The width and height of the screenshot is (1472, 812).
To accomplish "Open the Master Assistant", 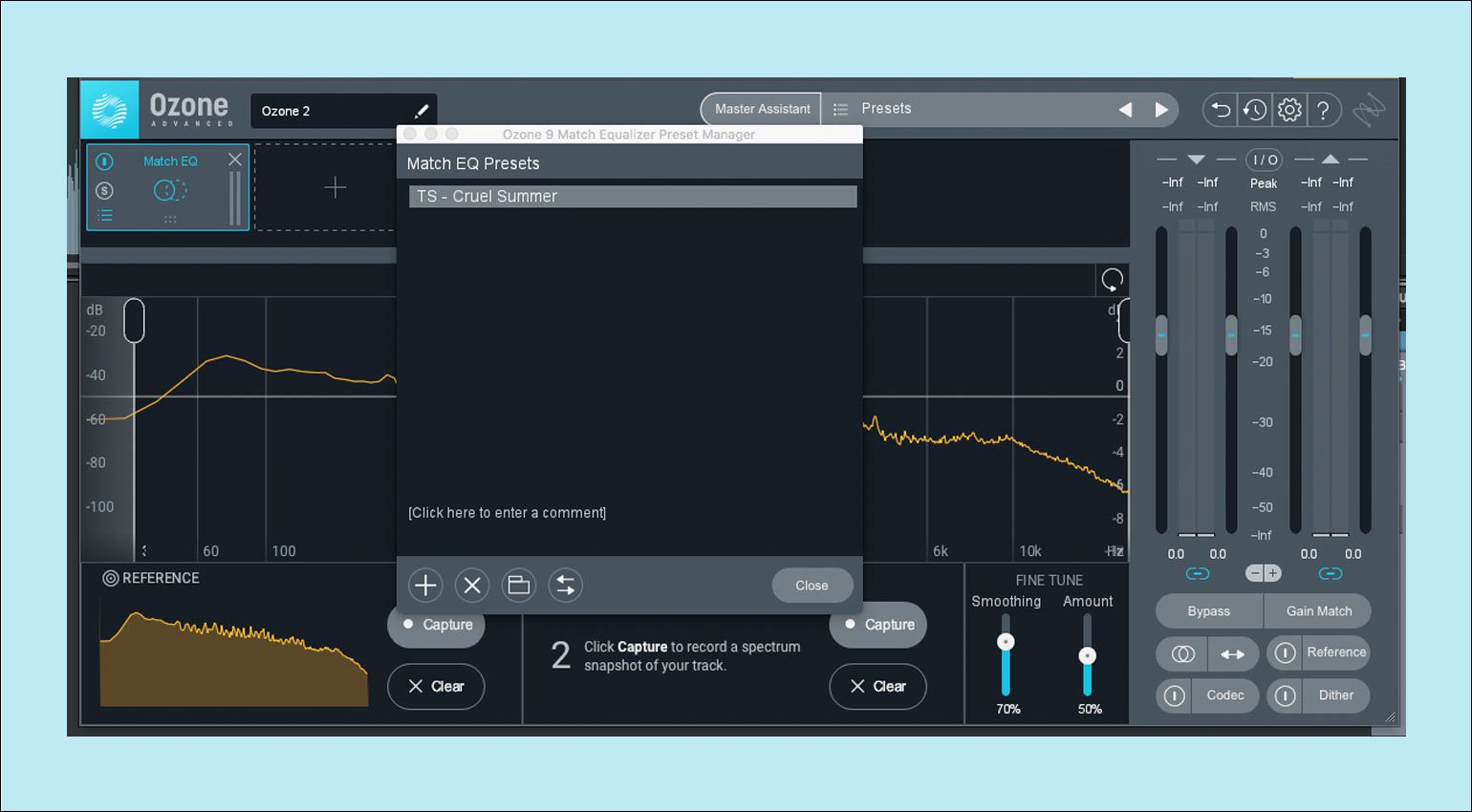I will pos(762,109).
